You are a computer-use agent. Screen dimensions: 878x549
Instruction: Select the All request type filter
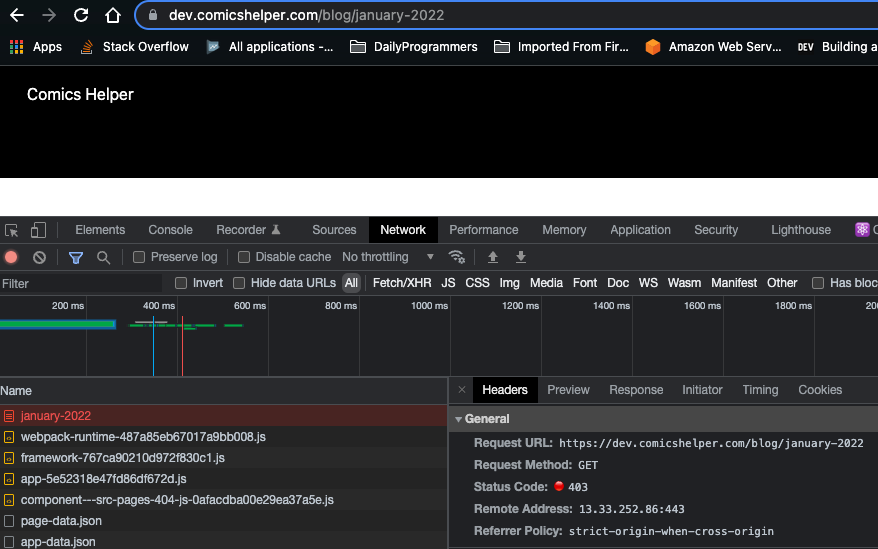351,283
